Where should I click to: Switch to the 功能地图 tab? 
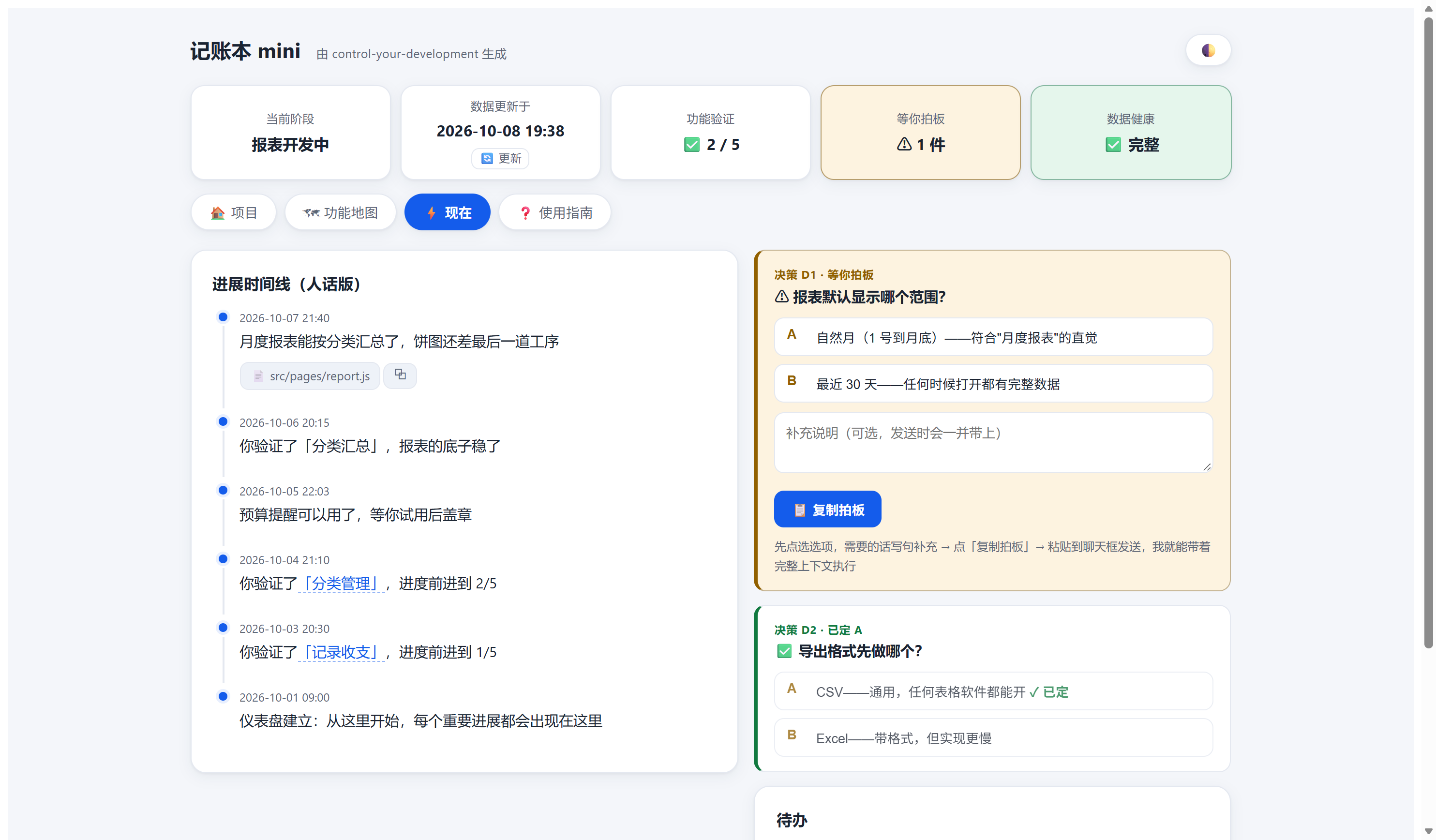click(x=340, y=212)
